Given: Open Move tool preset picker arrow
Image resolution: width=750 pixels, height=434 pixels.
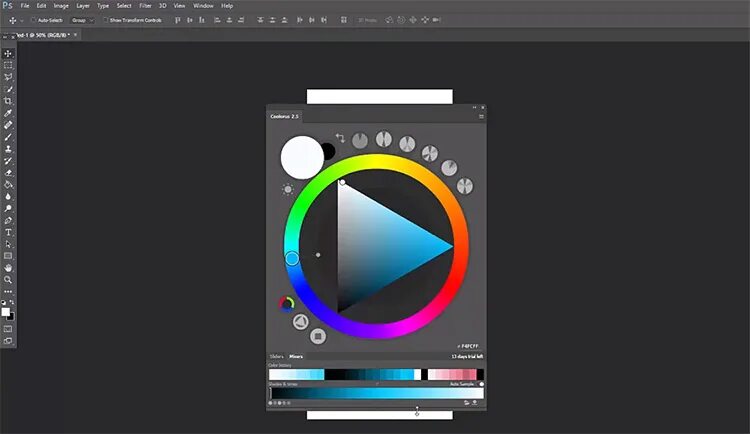Looking at the screenshot, I should click(x=22, y=21).
